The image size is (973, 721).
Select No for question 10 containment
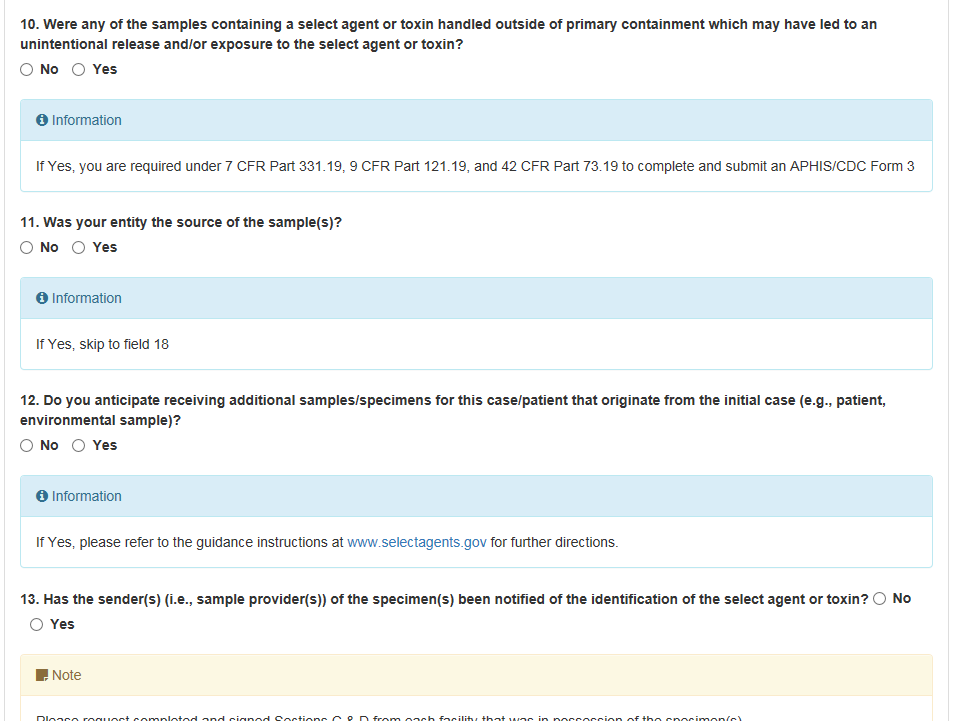[x=26, y=69]
